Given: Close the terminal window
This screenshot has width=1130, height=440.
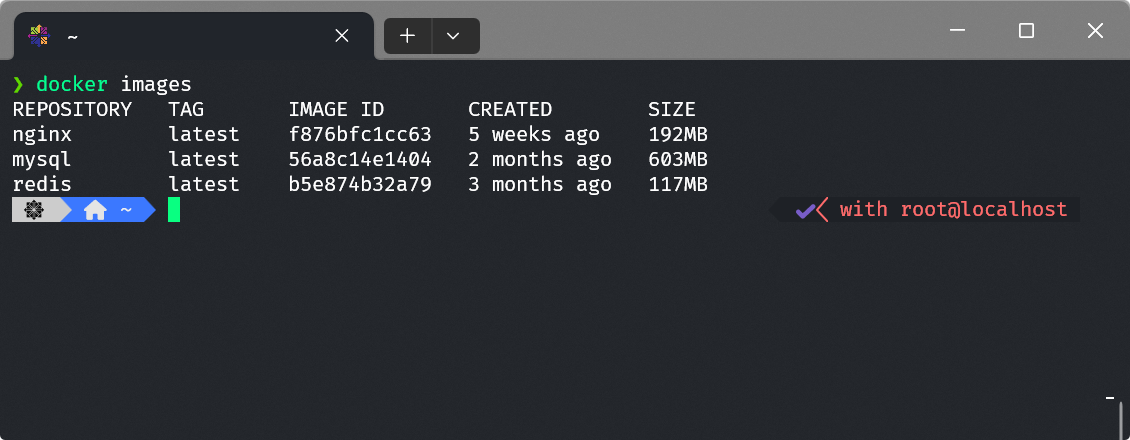Looking at the screenshot, I should (1093, 31).
